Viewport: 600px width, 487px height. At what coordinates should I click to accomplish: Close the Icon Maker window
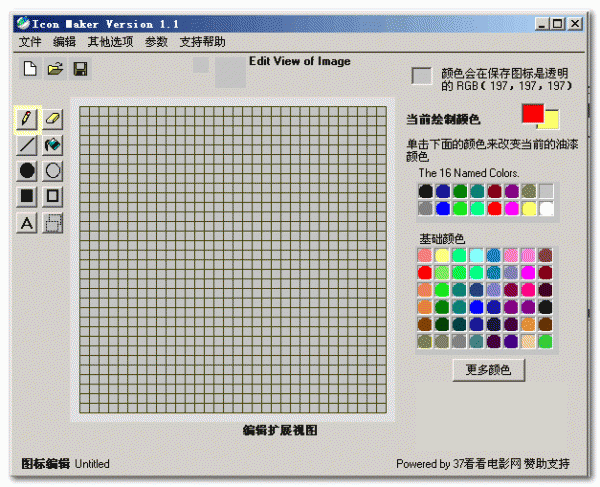575,24
